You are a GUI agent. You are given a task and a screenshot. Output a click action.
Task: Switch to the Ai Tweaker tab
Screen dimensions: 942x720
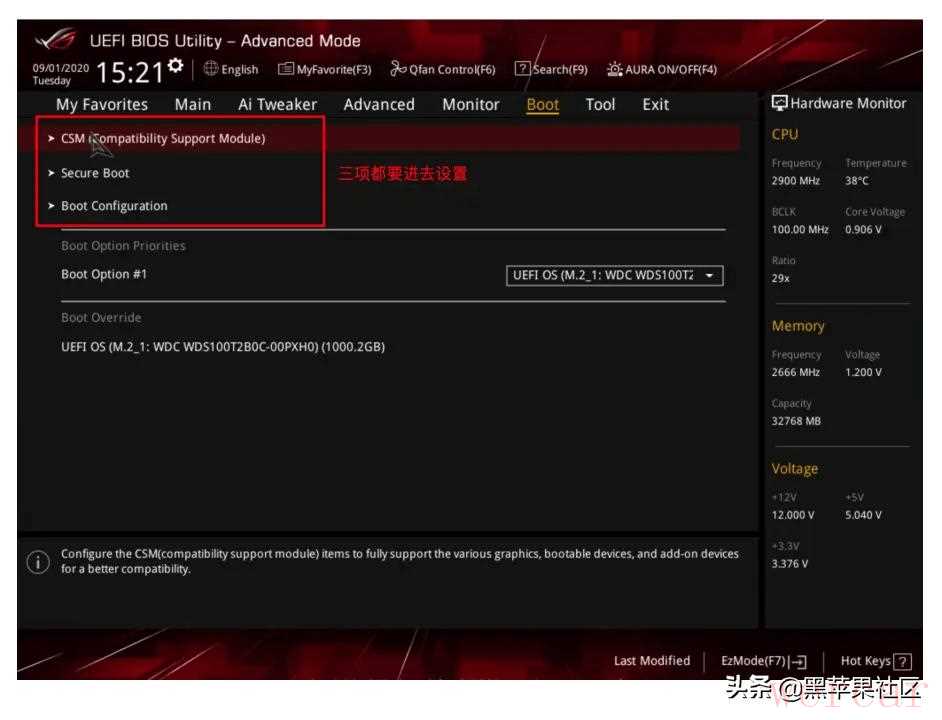[x=277, y=104]
